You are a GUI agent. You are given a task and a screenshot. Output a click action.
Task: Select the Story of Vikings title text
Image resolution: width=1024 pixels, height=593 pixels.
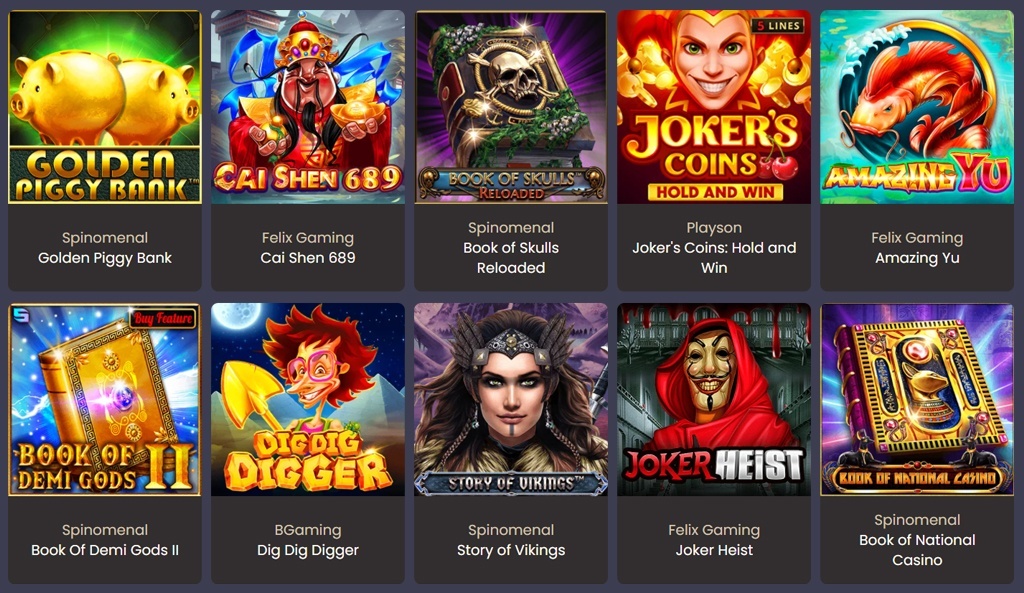511,551
